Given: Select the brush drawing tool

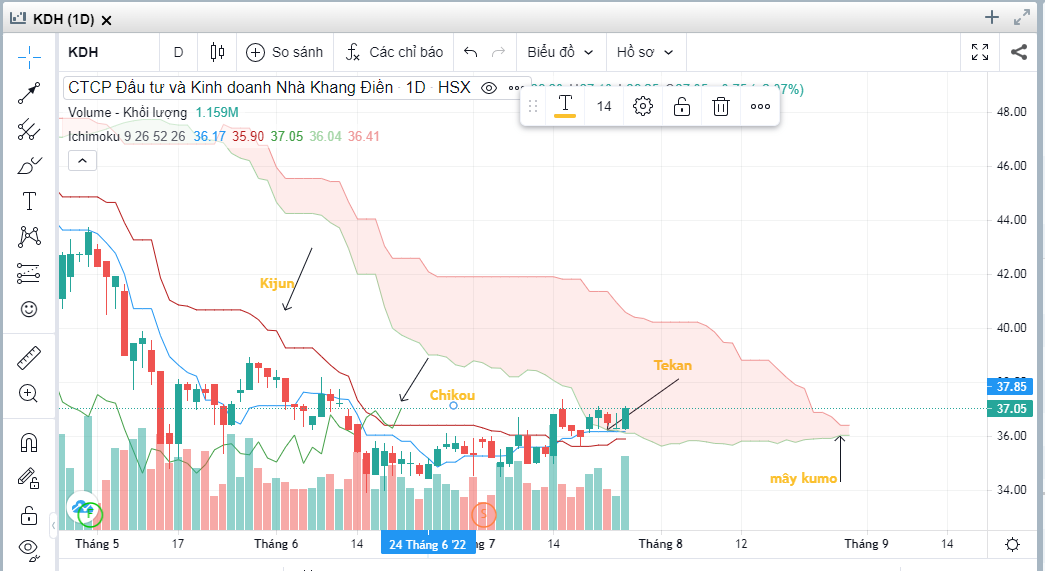Looking at the screenshot, I should [x=29, y=165].
